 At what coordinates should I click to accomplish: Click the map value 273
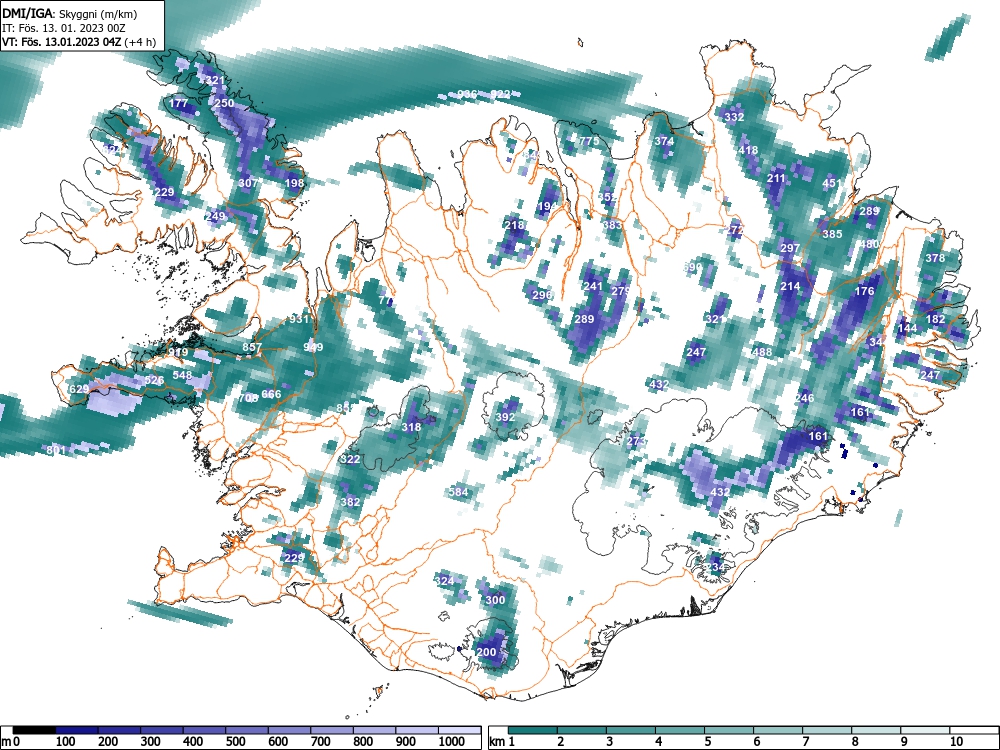[636, 441]
